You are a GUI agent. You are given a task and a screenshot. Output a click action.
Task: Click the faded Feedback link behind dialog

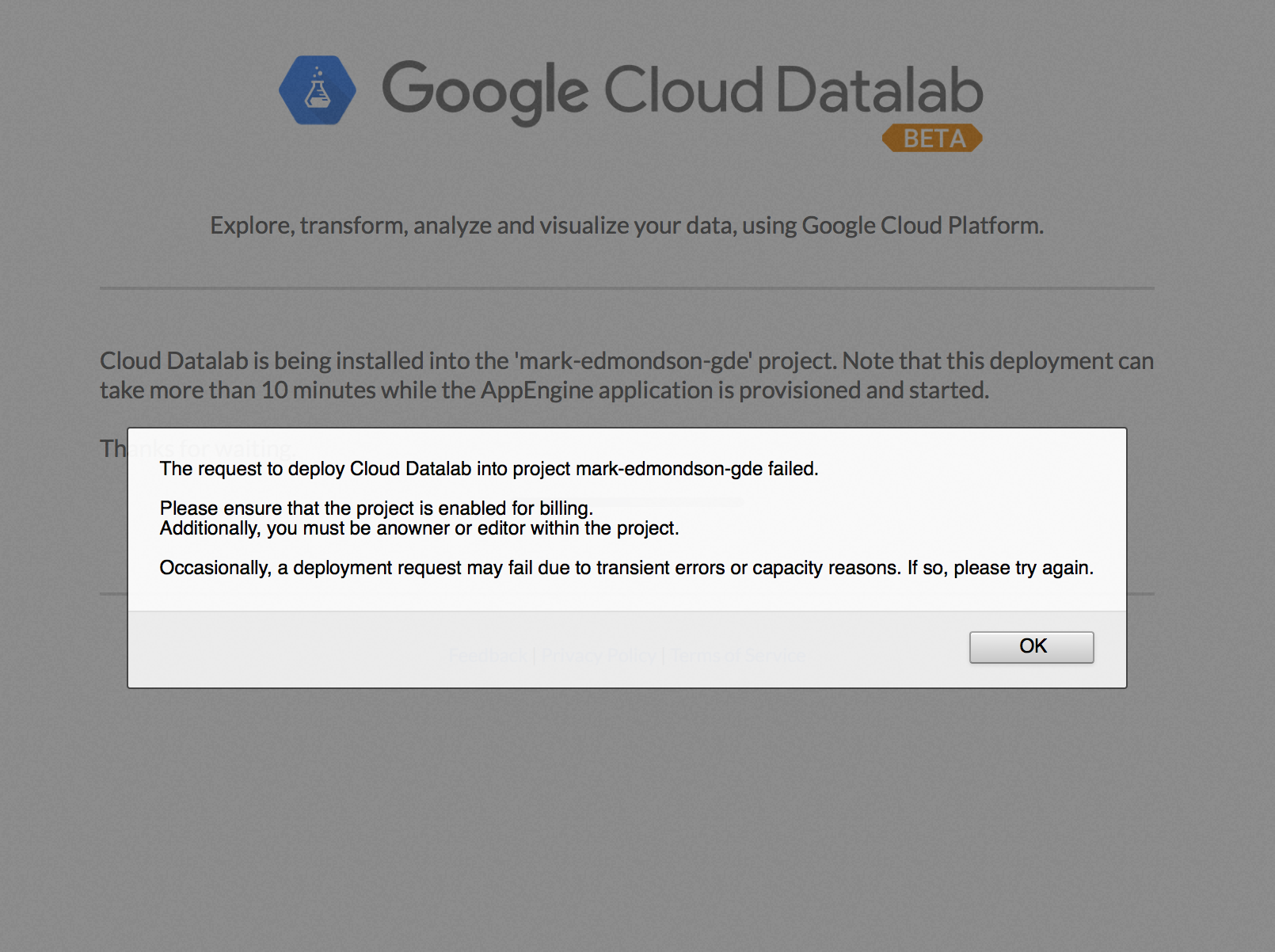point(487,656)
